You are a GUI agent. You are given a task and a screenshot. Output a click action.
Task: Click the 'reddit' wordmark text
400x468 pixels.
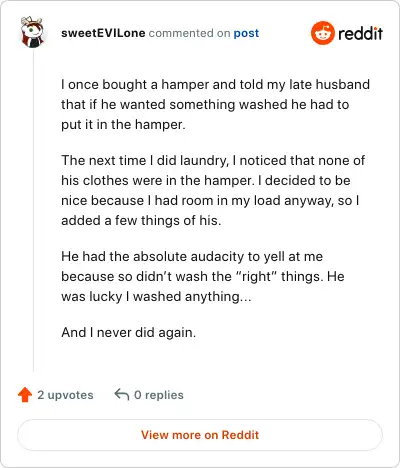[360, 33]
